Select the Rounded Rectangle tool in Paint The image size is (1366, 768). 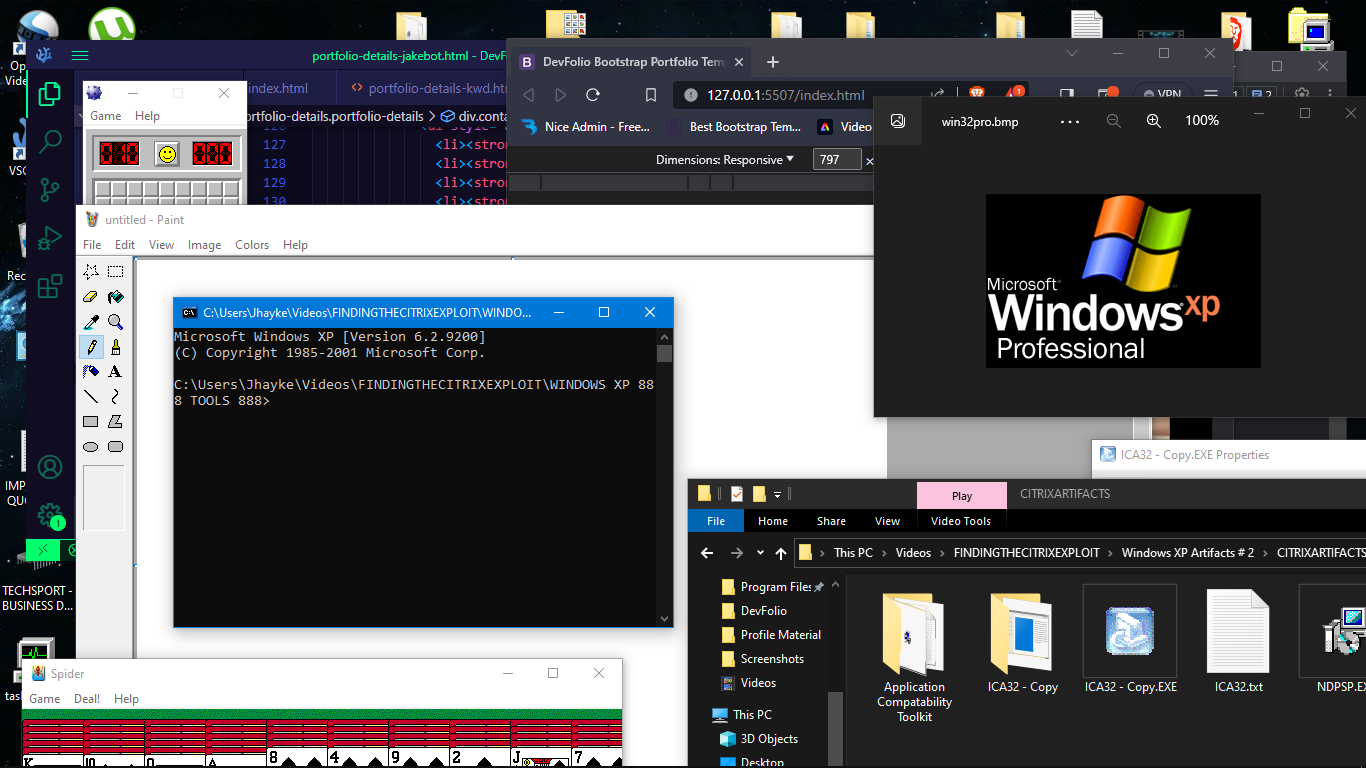116,447
